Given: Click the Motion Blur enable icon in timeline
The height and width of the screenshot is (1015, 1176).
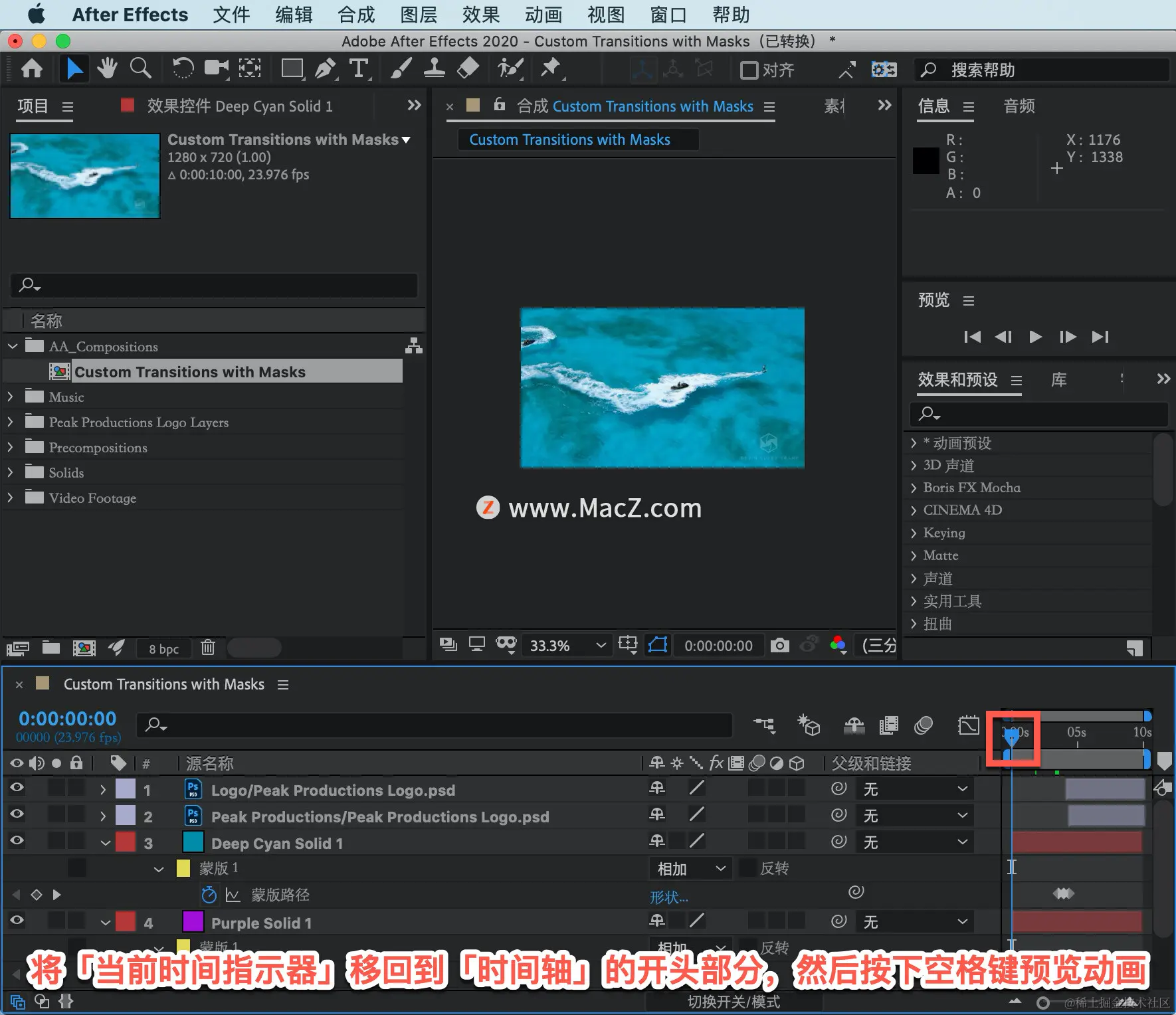Looking at the screenshot, I should coord(924,725).
